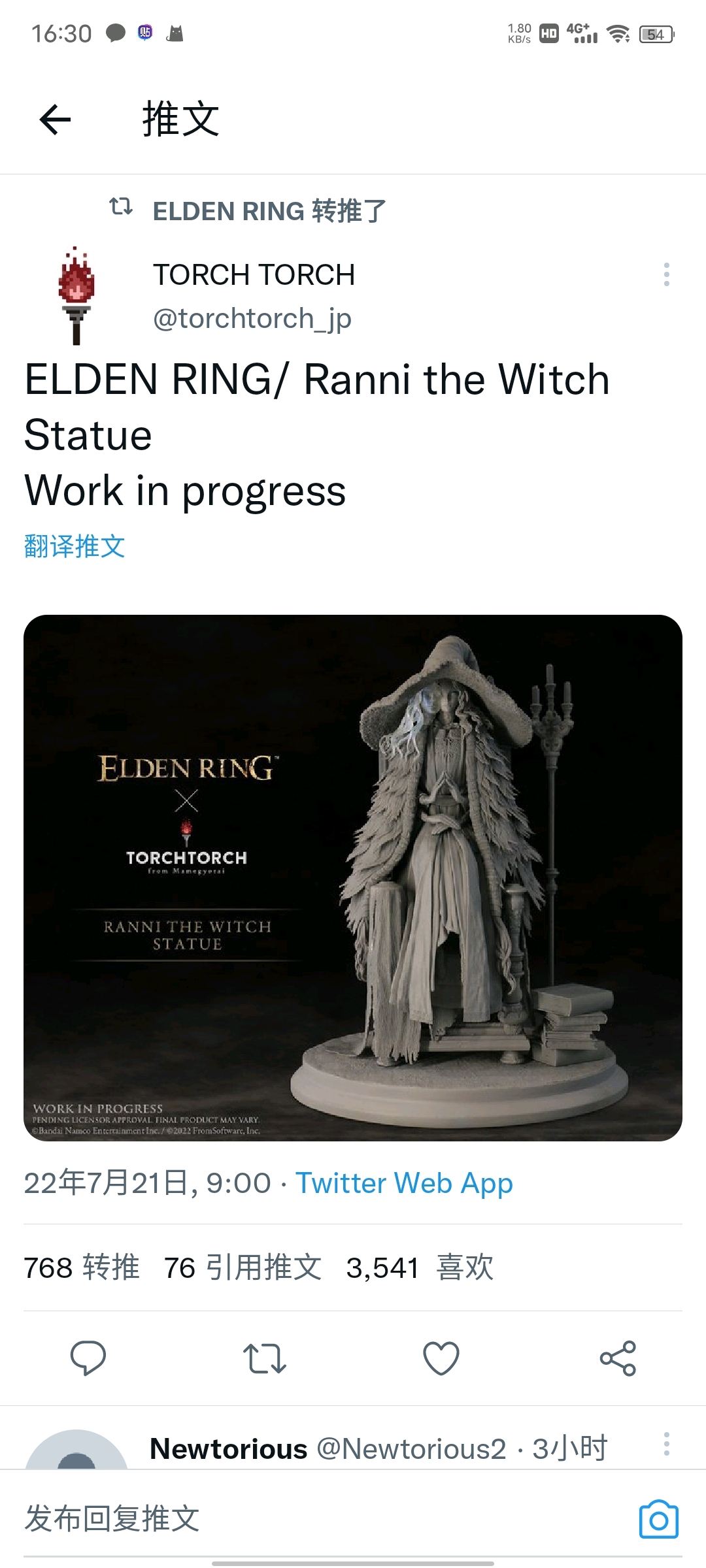Open the Twitter Web App source link
This screenshot has height=1568, width=706.
click(x=404, y=1183)
